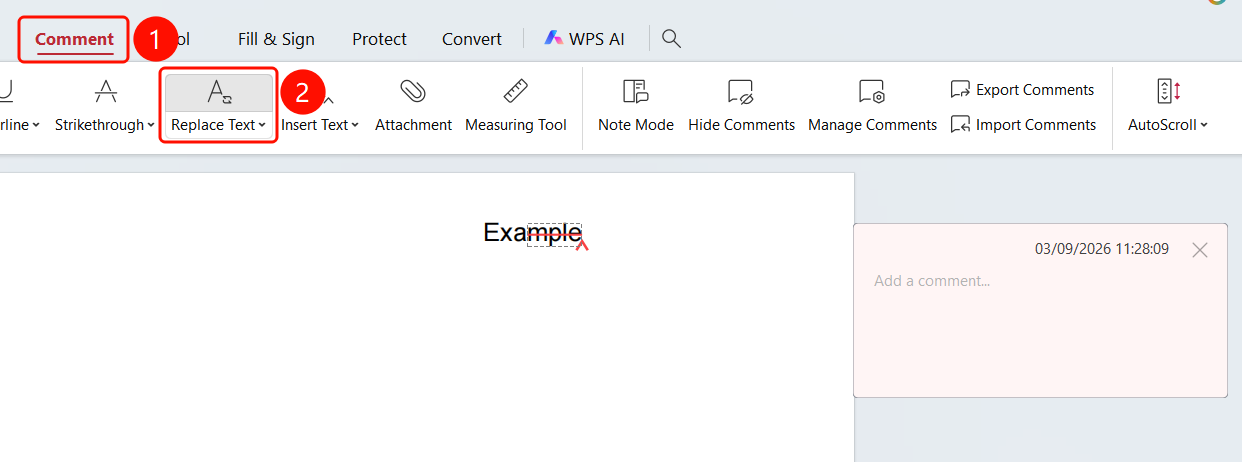Switch to the Fill & Sign tab
This screenshot has height=462, width=1242.
click(276, 39)
